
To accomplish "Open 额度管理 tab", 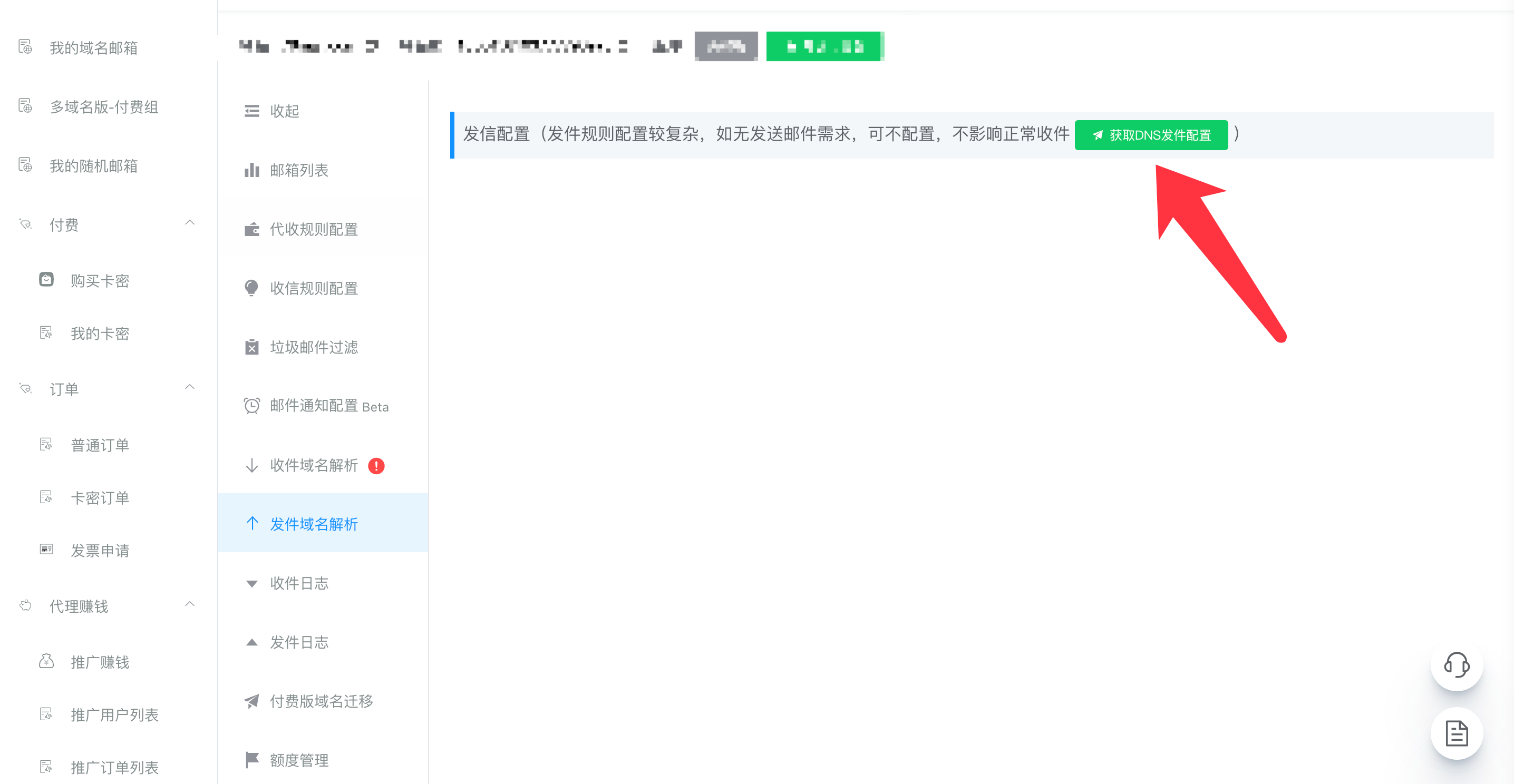I will pyautogui.click(x=323, y=760).
